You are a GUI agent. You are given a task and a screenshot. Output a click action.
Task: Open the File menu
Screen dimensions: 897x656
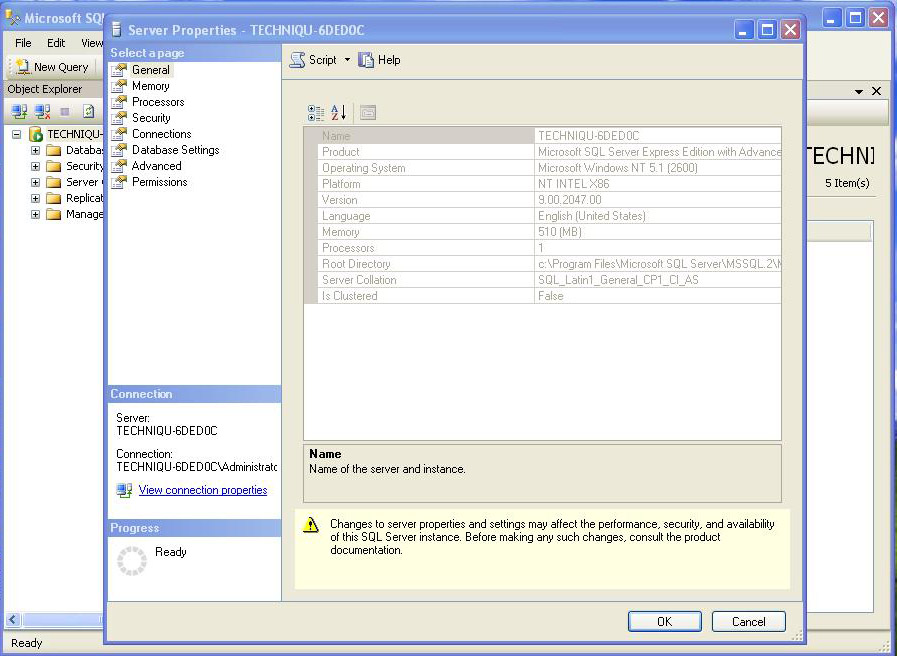pyautogui.click(x=22, y=43)
